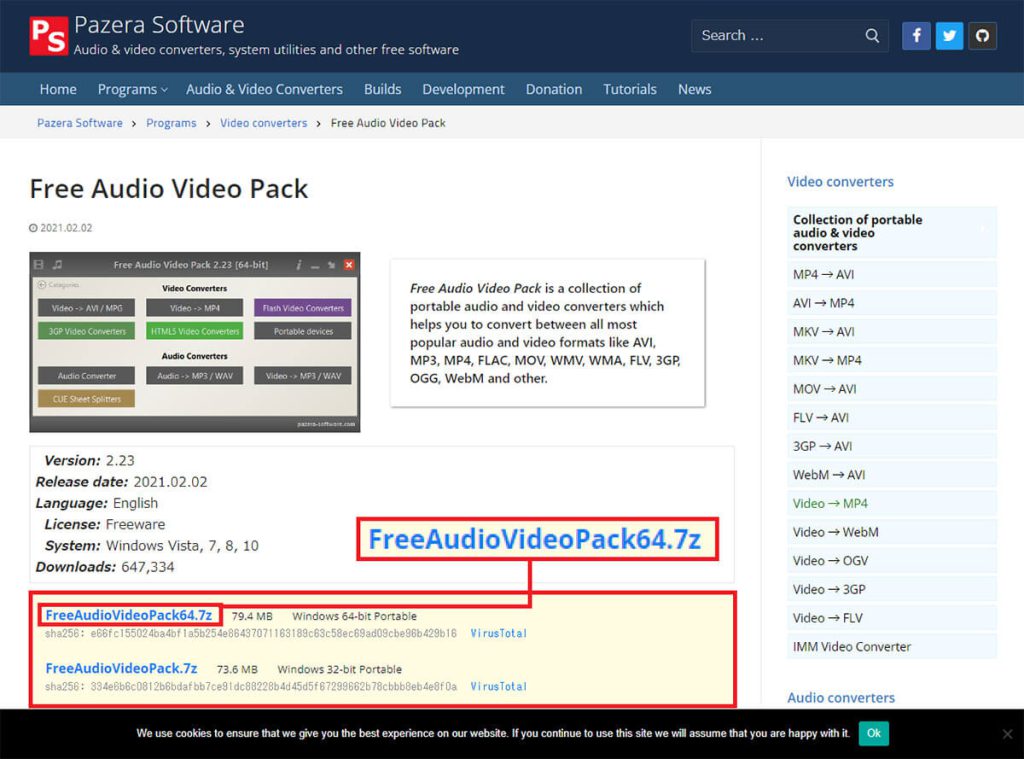Screen dimensions: 1024x759
Task: Click the 2021.02.02 post date
Action: (66, 228)
